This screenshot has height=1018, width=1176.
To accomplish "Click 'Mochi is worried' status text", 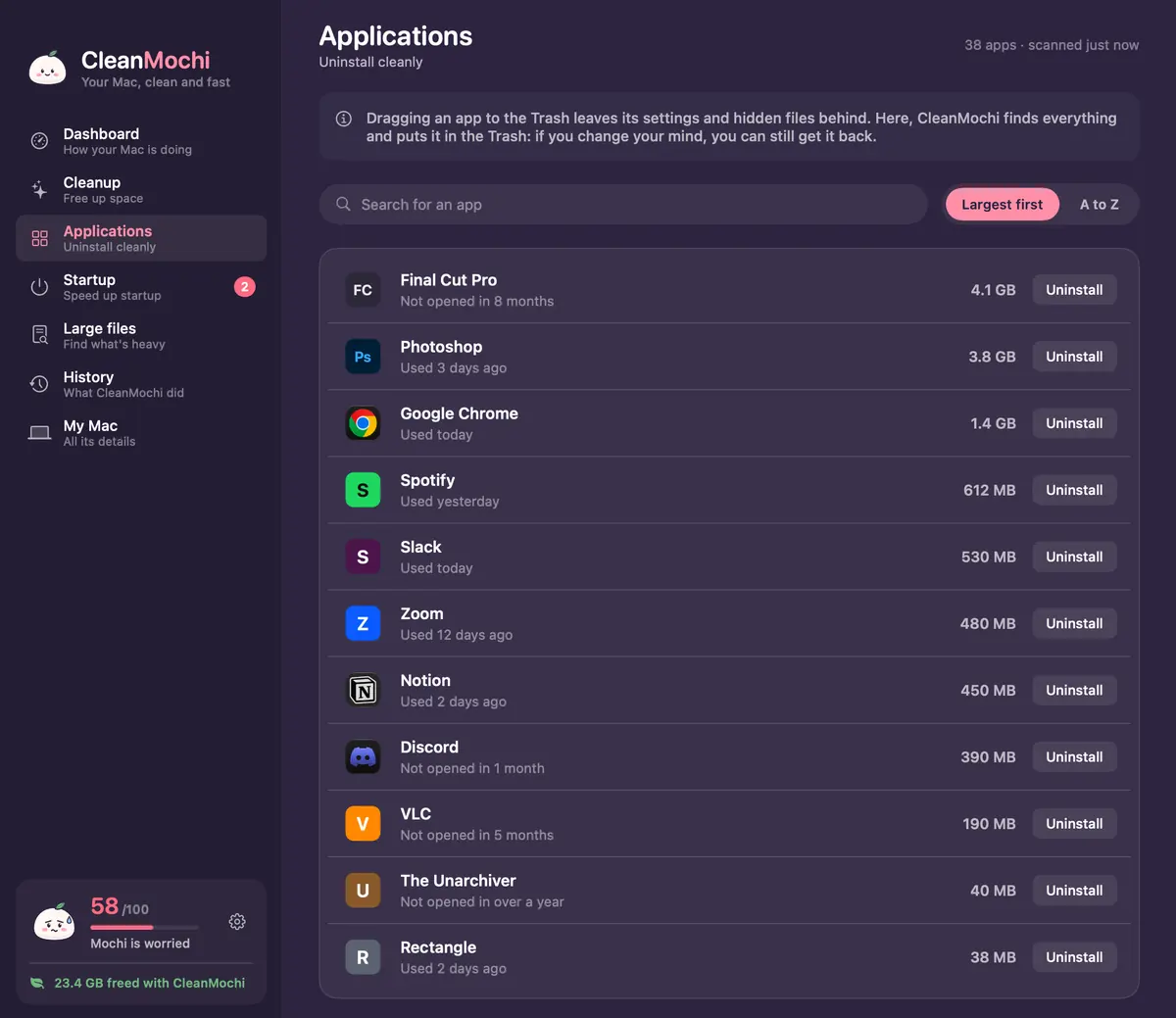I will [140, 944].
